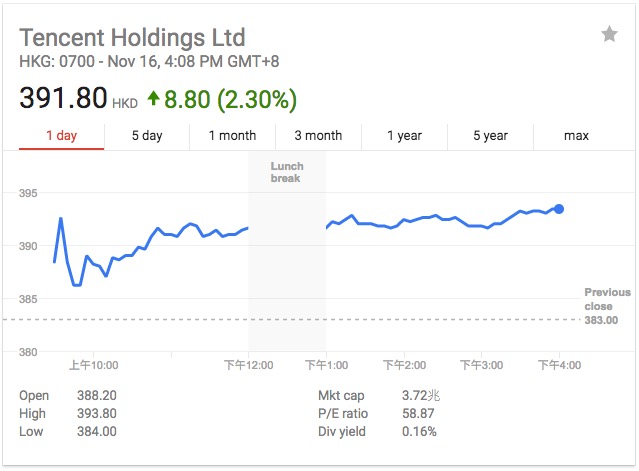Image resolution: width=639 pixels, height=471 pixels.
Task: Switch to the 1 year view
Action: (x=404, y=136)
